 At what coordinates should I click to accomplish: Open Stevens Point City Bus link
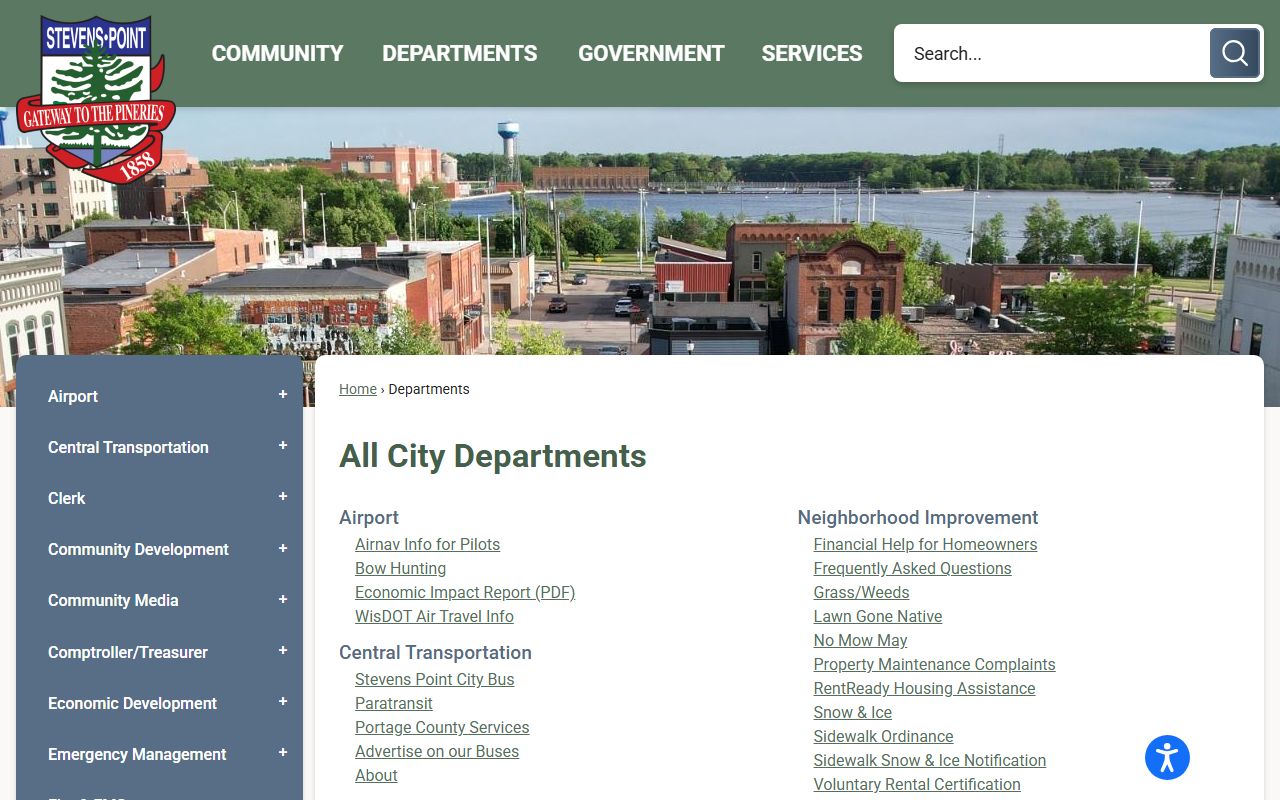click(434, 679)
